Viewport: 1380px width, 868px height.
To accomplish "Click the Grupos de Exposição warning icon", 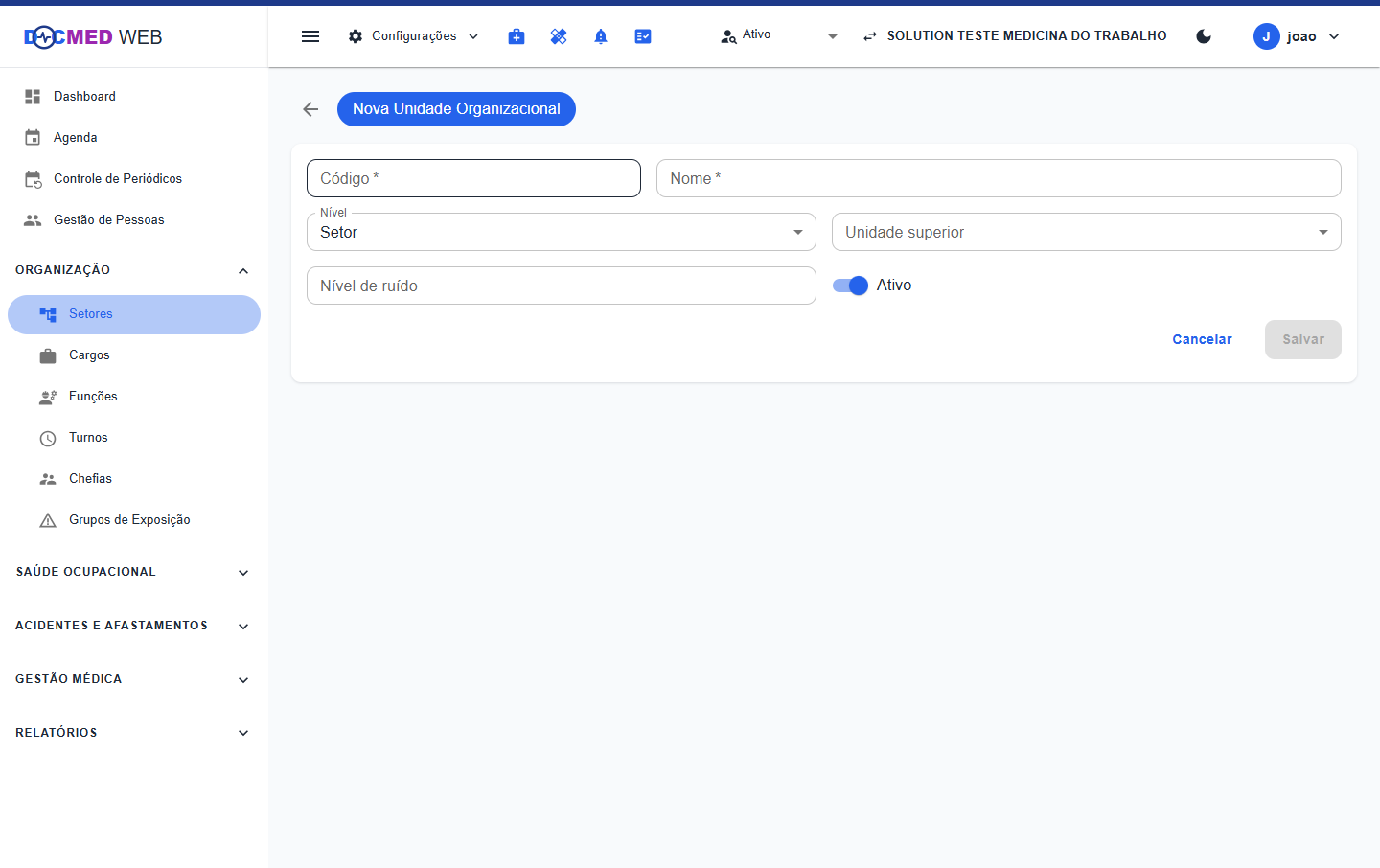I will pyautogui.click(x=48, y=520).
